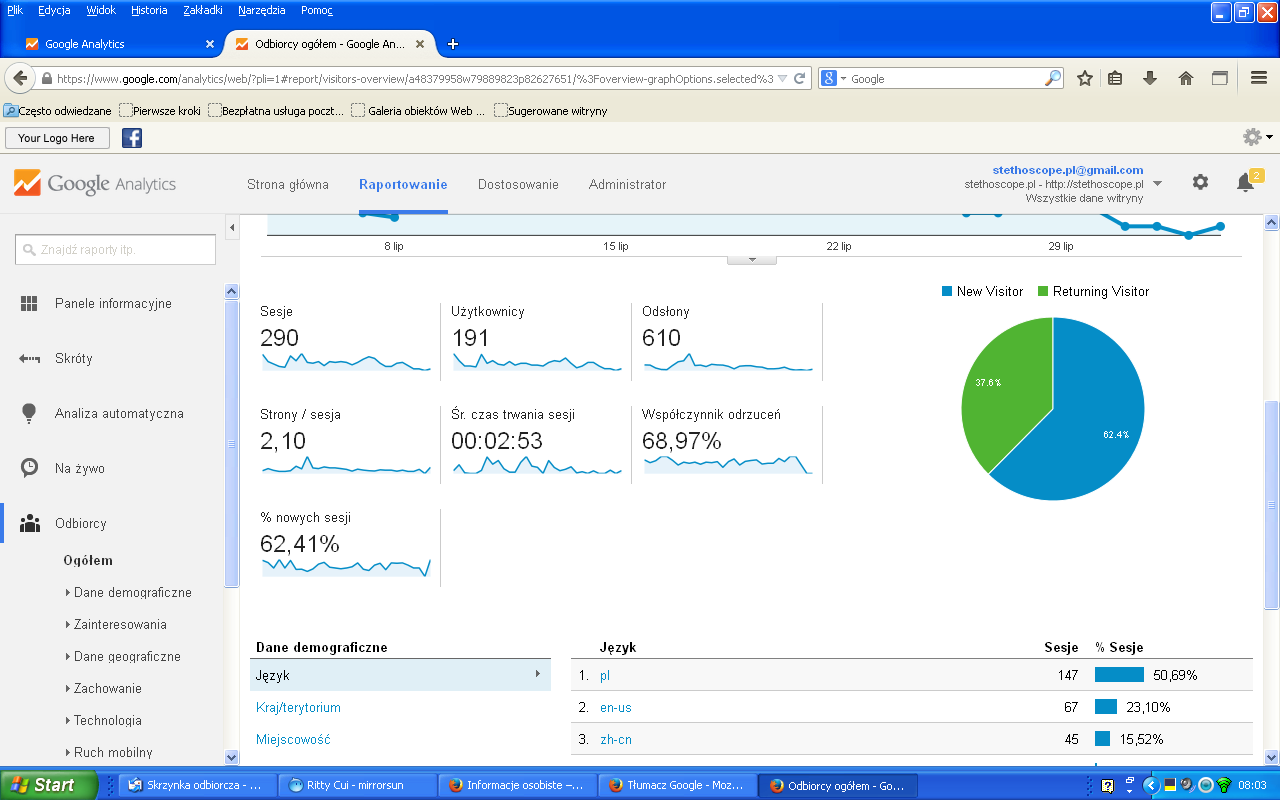Open Skrzynka odbiorcza taskbar window

pos(197,785)
